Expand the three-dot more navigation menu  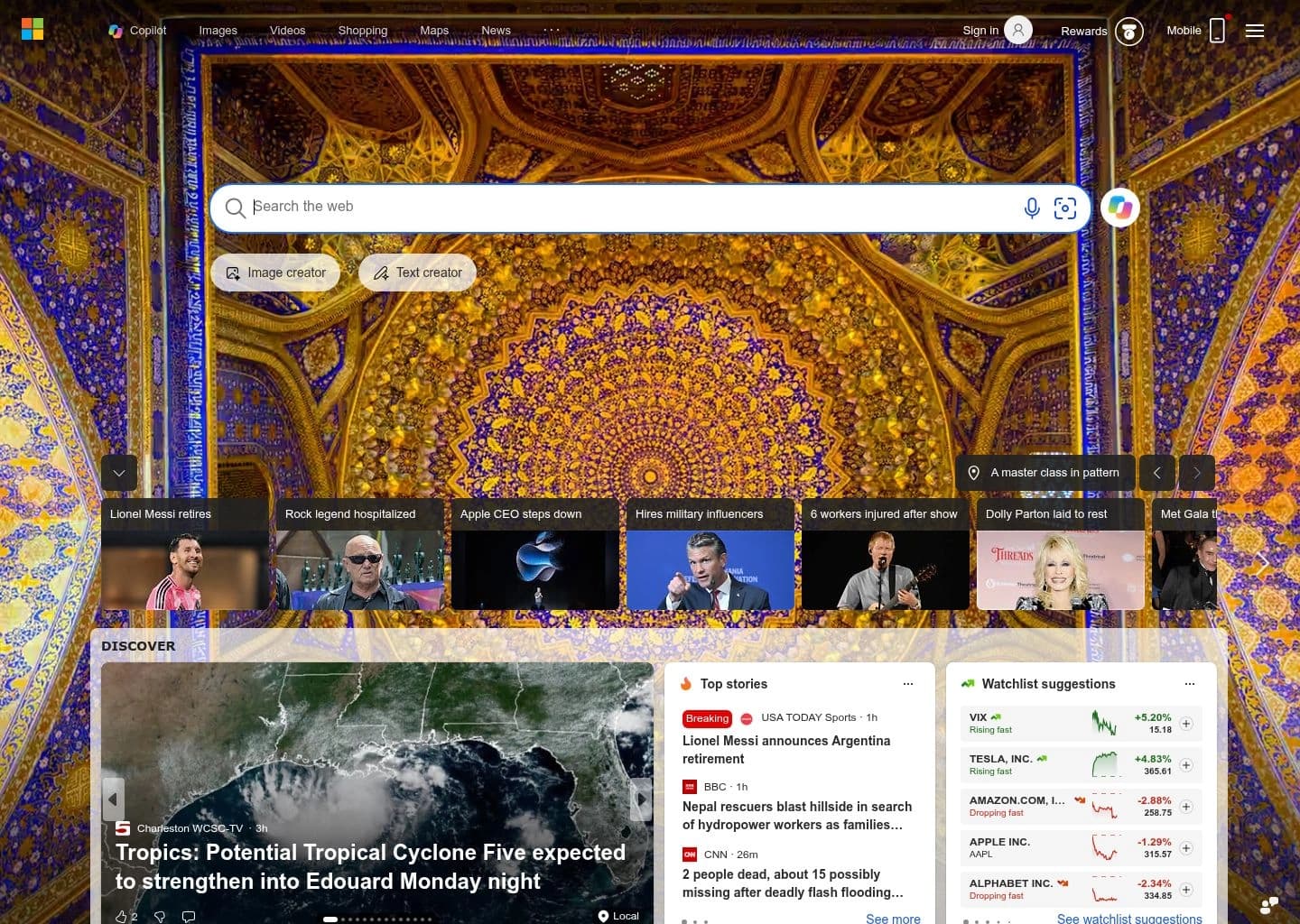pyautogui.click(x=552, y=30)
